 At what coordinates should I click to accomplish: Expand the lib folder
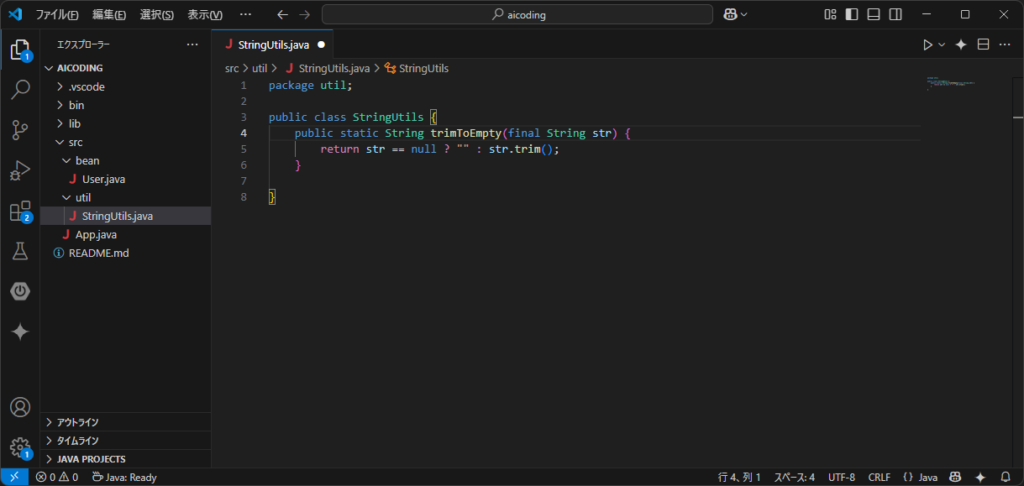(x=125, y=123)
